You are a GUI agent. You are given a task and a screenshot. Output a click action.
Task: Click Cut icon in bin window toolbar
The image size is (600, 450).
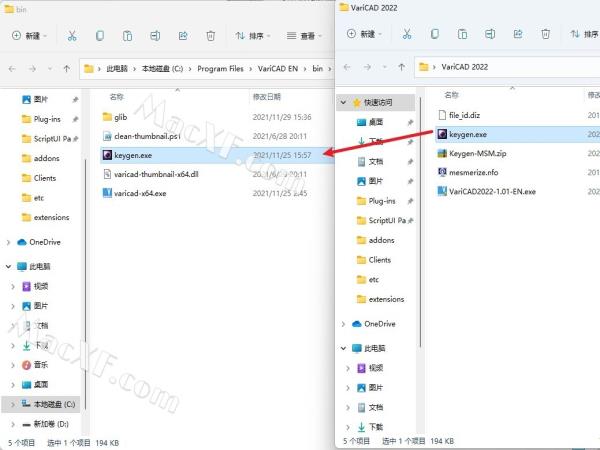coord(72,36)
